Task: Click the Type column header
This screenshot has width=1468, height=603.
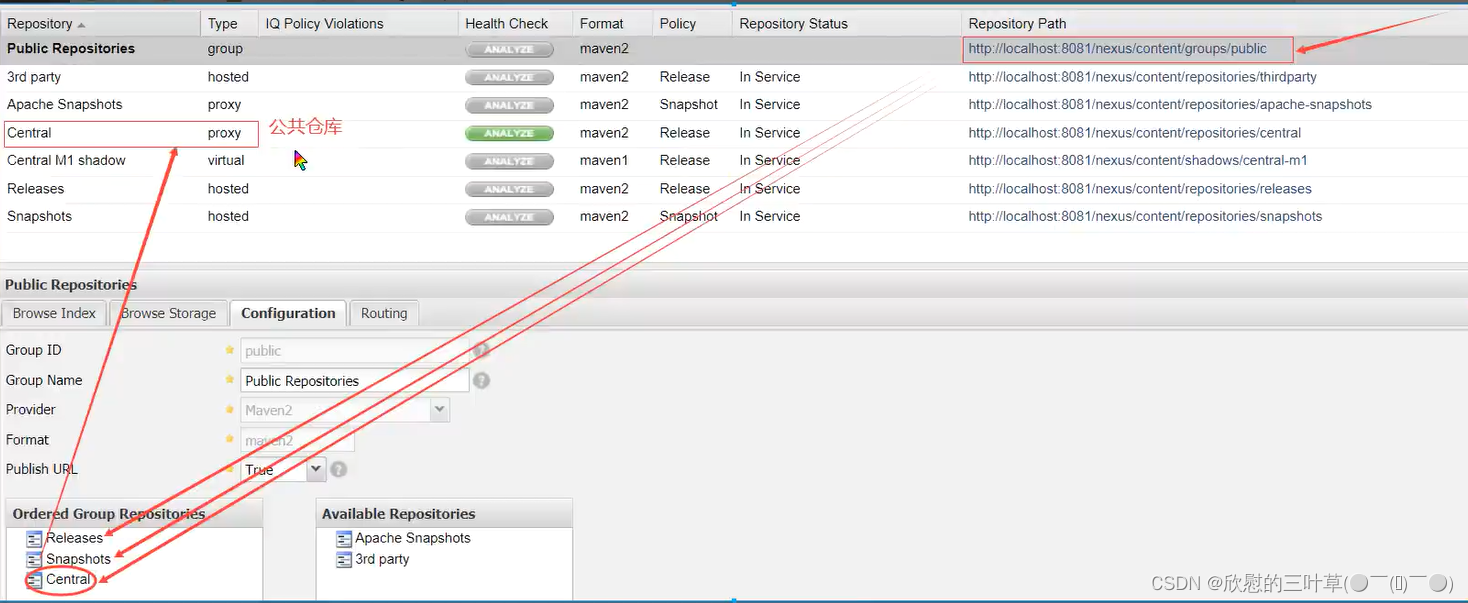Action: point(229,23)
